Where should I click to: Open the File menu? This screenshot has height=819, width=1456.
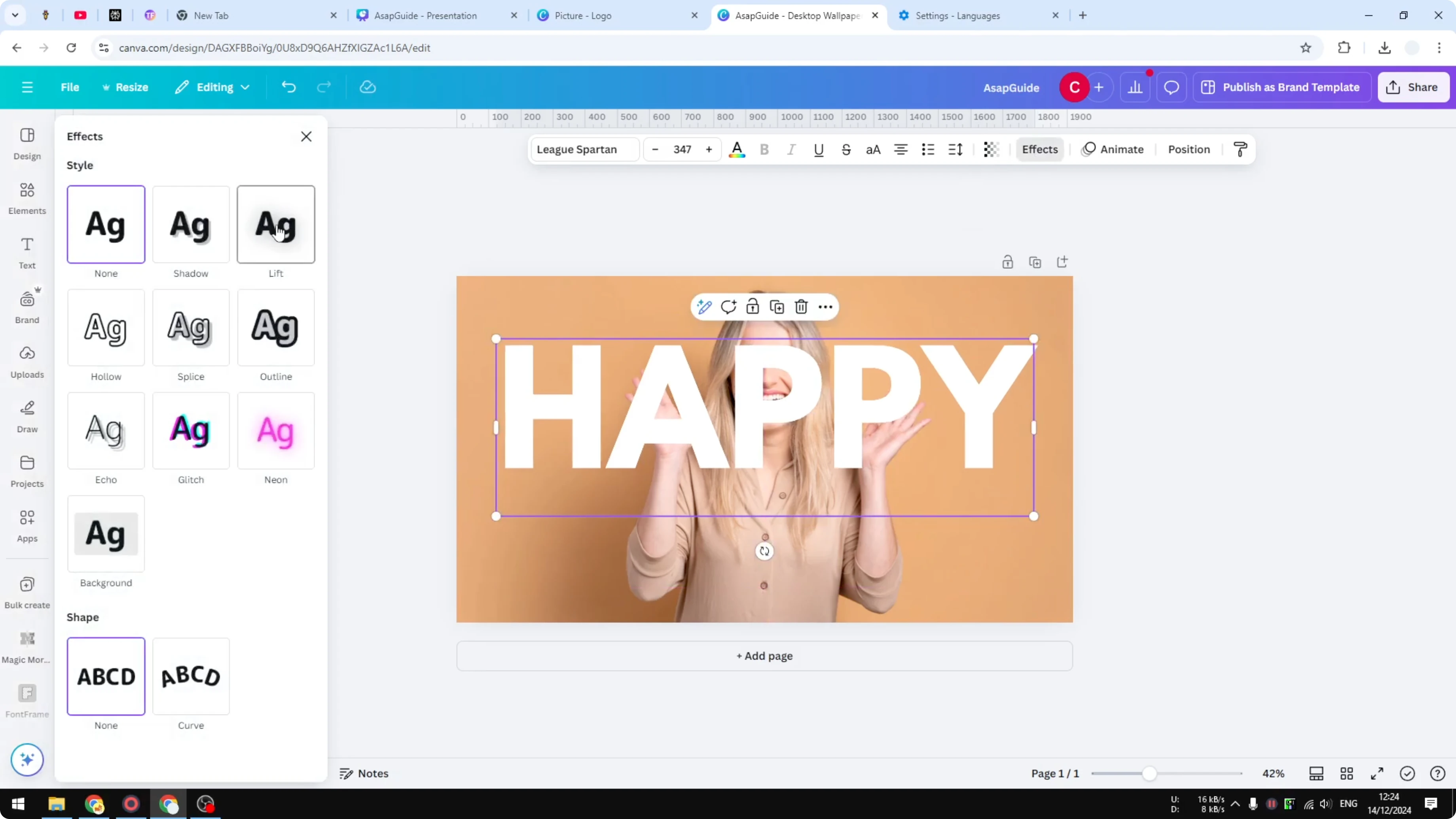click(x=70, y=87)
